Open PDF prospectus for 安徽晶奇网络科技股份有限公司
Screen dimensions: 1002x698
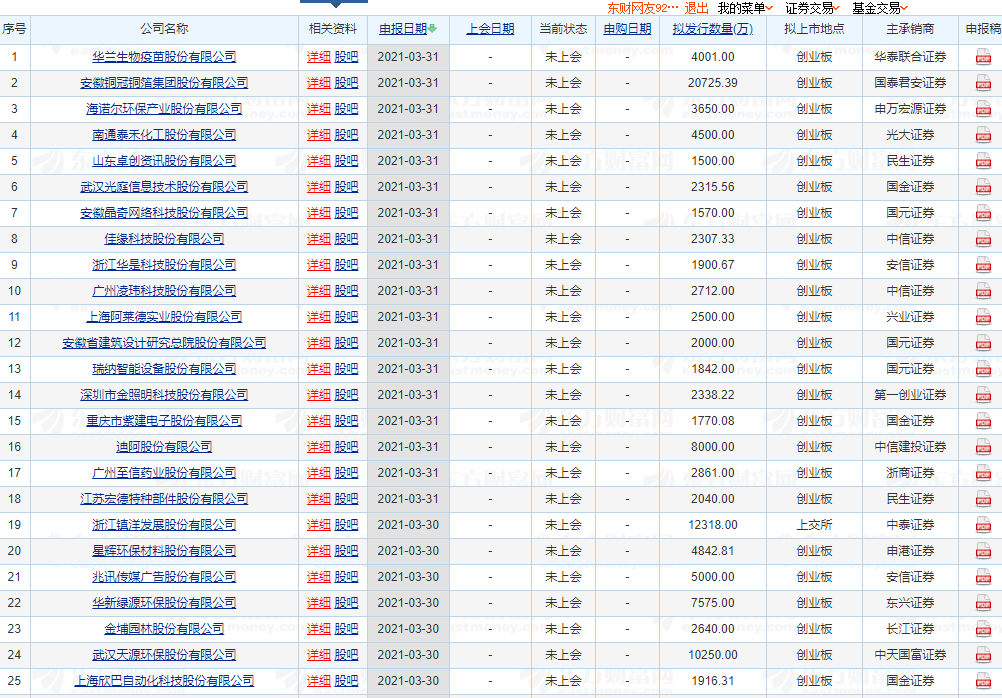983,213
